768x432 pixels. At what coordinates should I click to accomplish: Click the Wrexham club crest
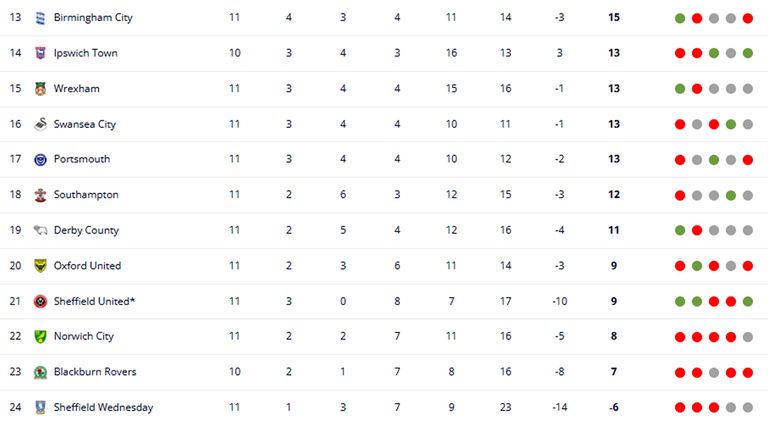coord(40,89)
